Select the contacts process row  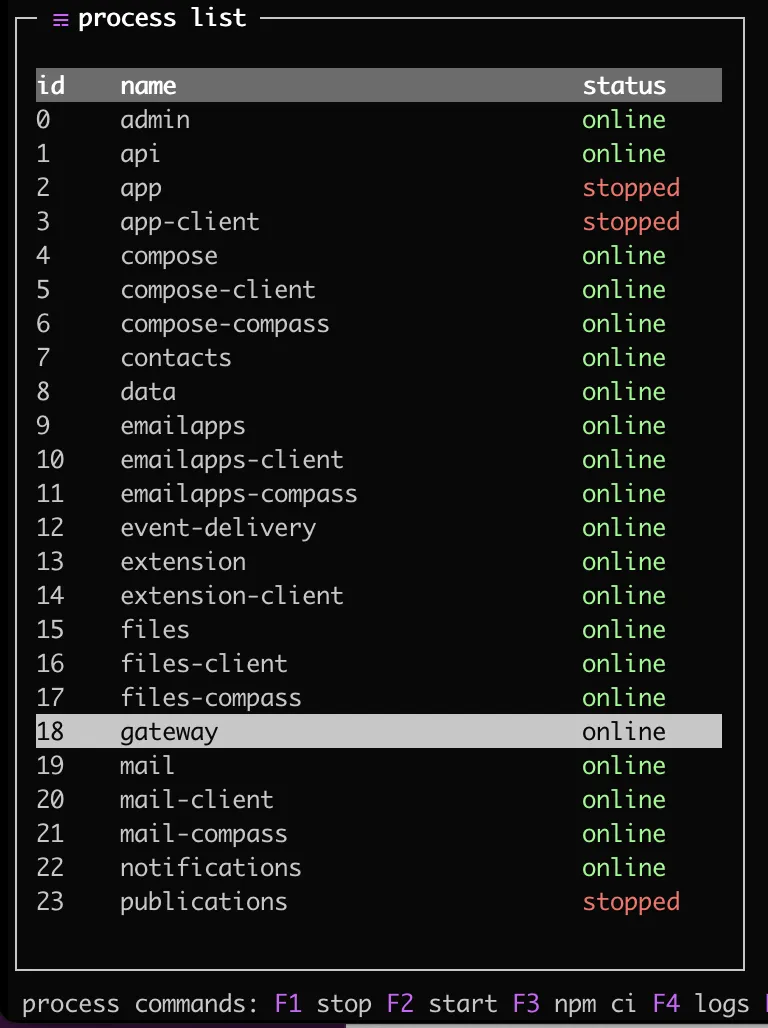click(x=378, y=358)
